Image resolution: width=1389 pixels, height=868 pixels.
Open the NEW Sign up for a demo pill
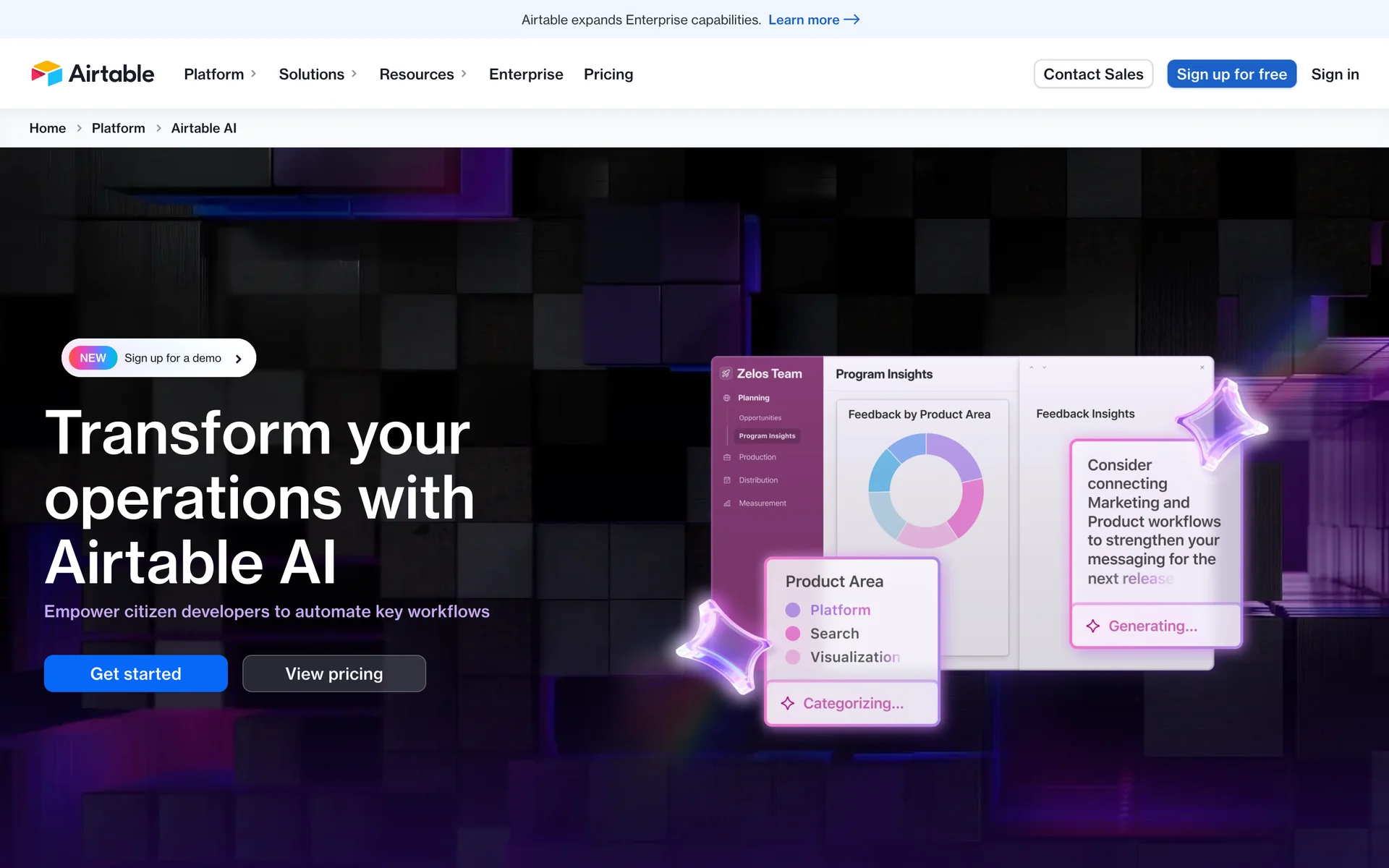(158, 358)
